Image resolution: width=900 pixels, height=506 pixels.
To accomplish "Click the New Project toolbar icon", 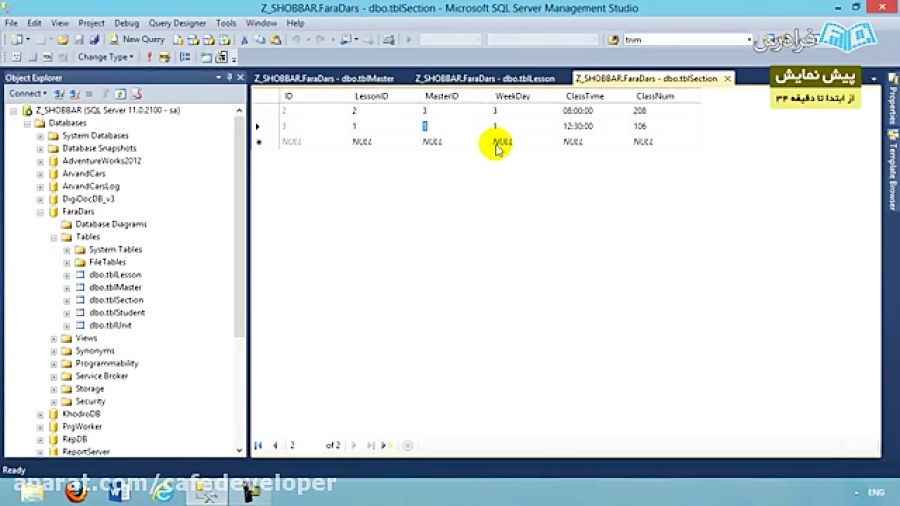I will 17,40.
